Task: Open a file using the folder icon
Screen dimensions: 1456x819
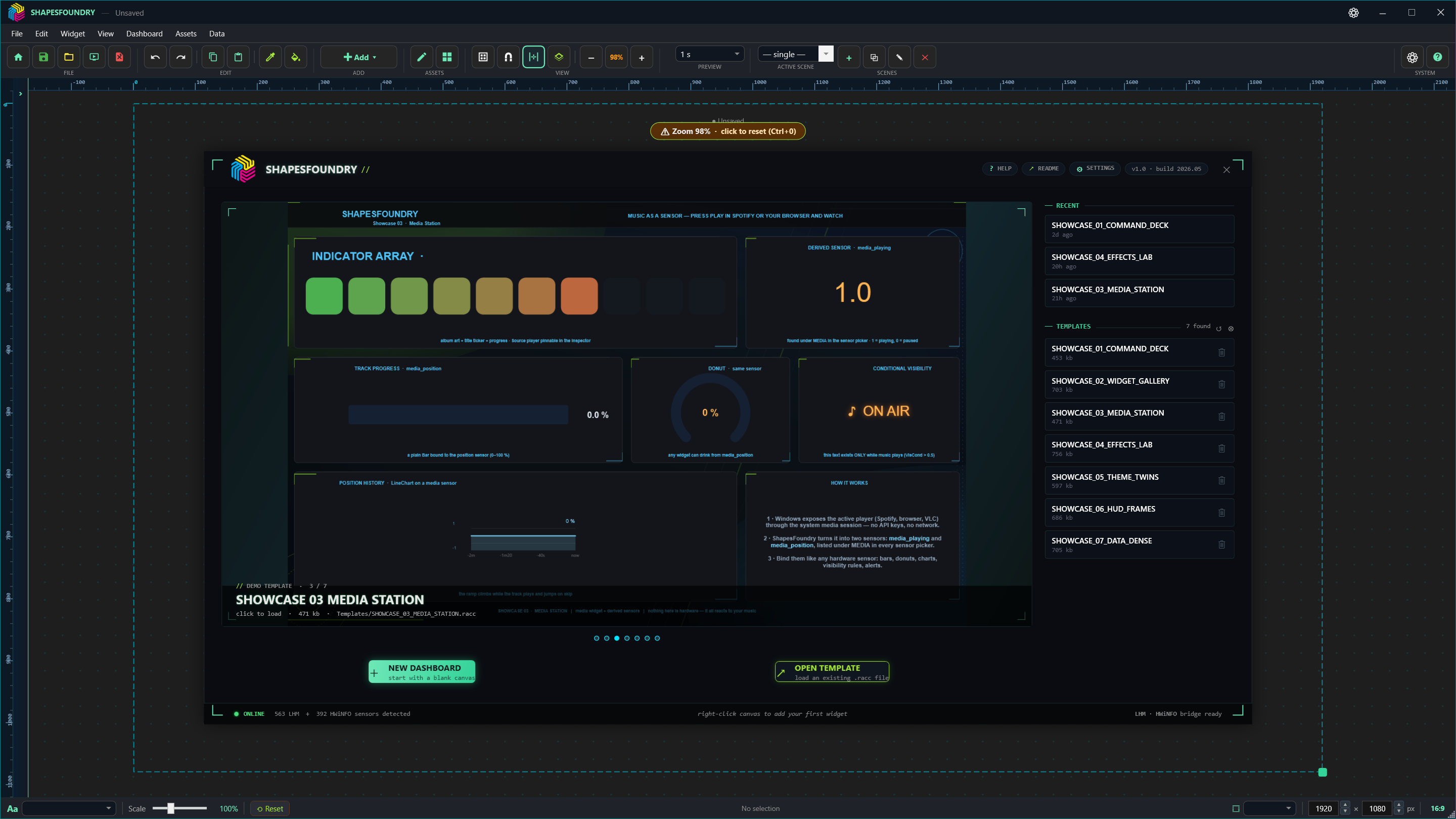Action: coord(69,57)
